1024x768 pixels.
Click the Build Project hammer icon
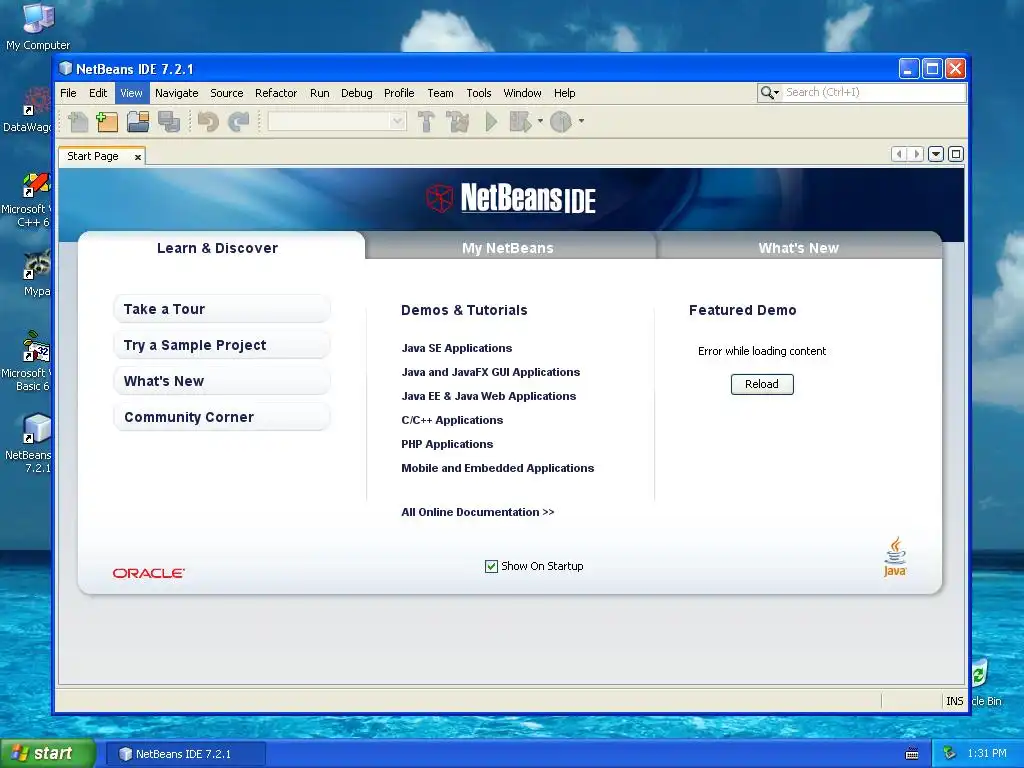(x=426, y=121)
